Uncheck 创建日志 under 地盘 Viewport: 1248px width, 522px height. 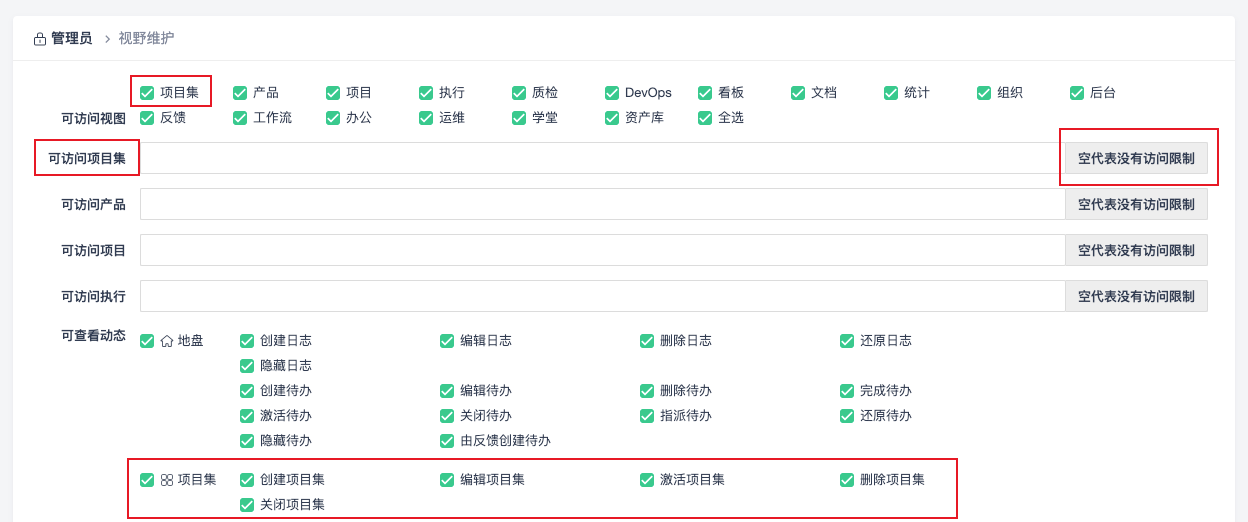[247, 341]
